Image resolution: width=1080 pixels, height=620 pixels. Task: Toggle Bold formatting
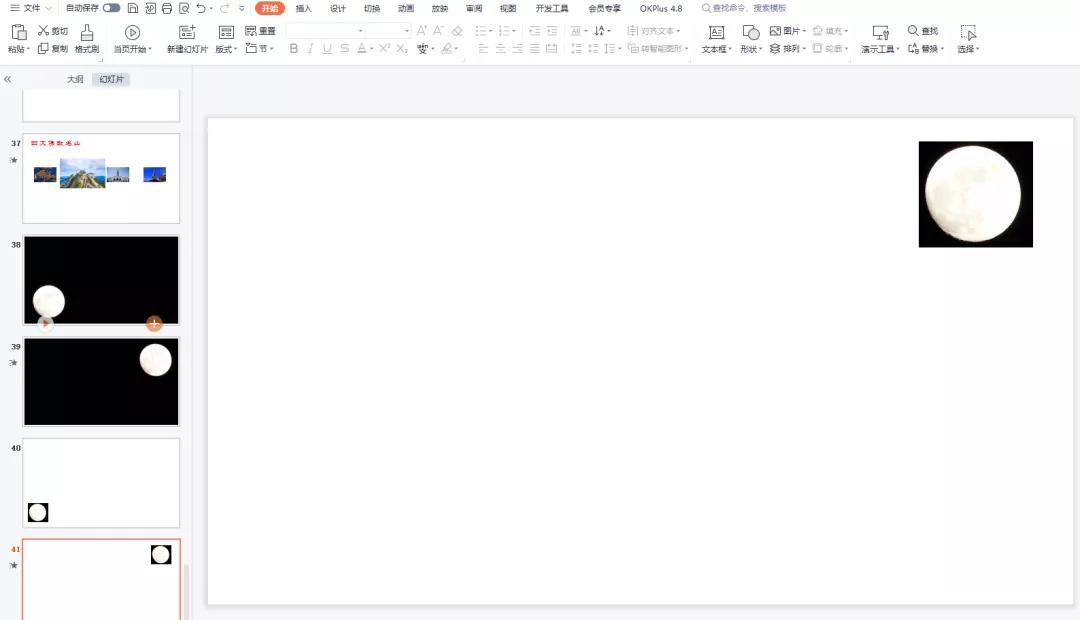pos(294,48)
